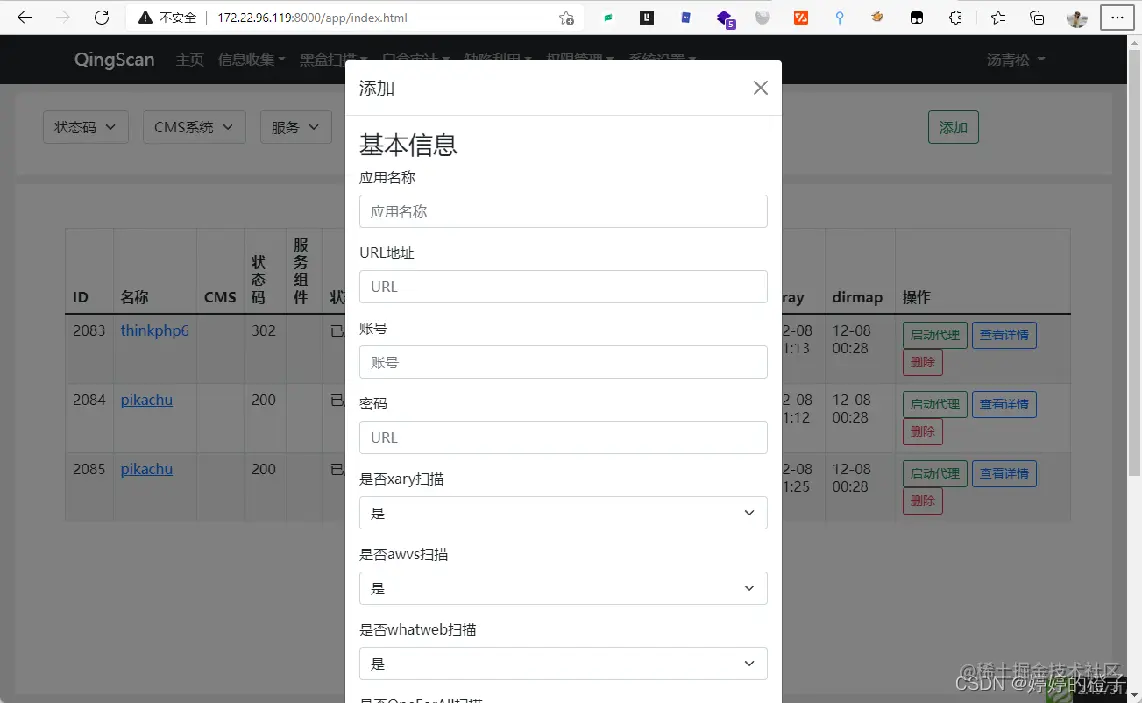
Task: Select the 主页 menu item
Action: point(189,60)
